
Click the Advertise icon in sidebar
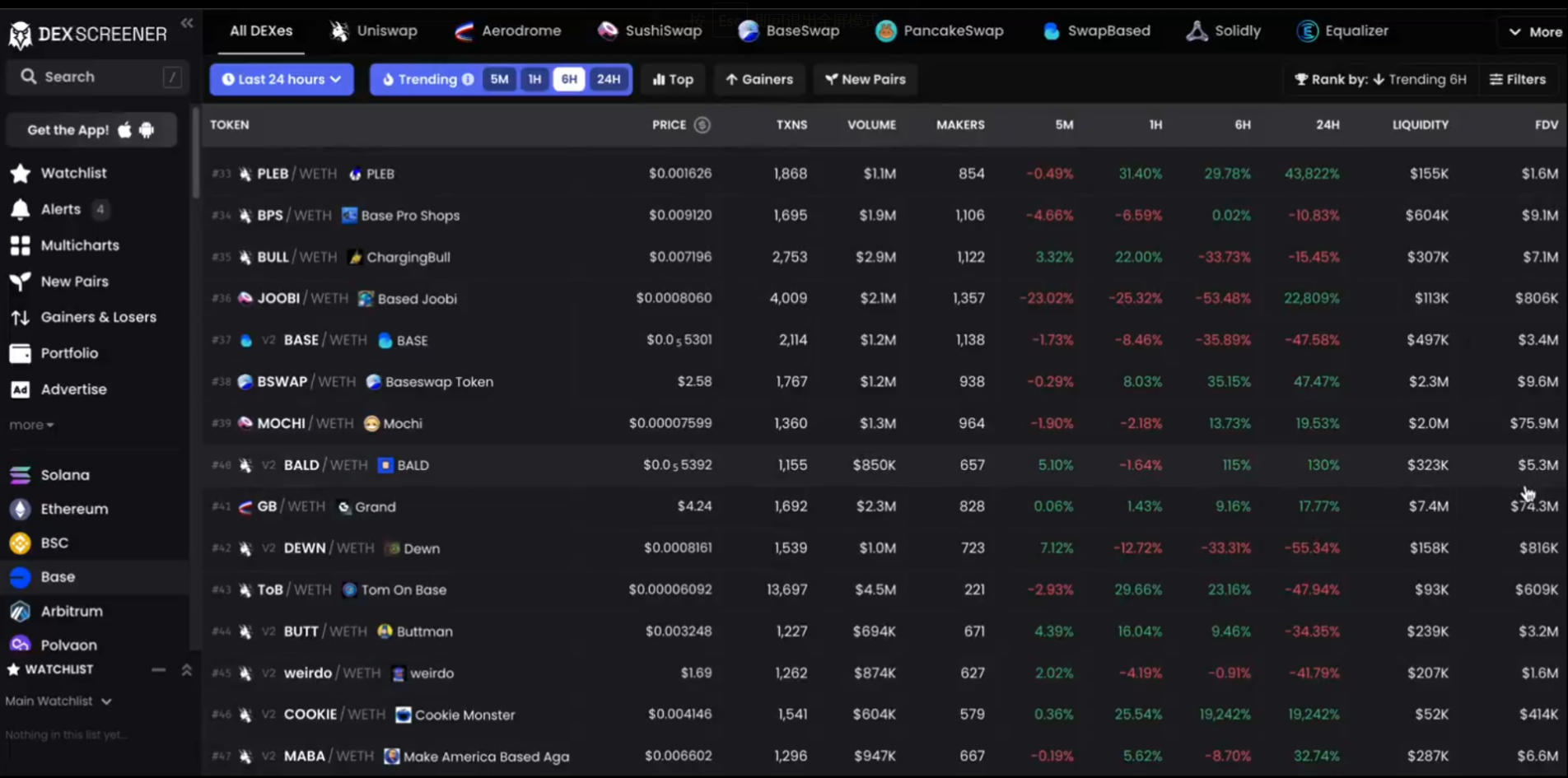(x=21, y=389)
